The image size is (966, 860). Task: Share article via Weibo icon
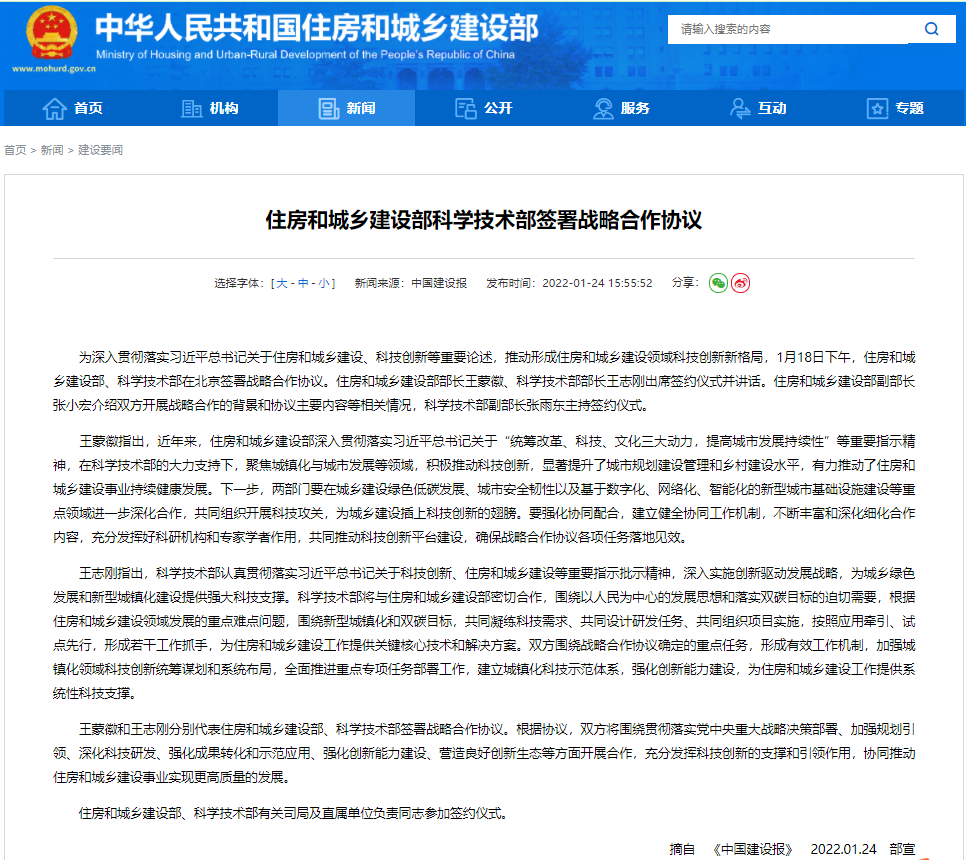pos(741,283)
